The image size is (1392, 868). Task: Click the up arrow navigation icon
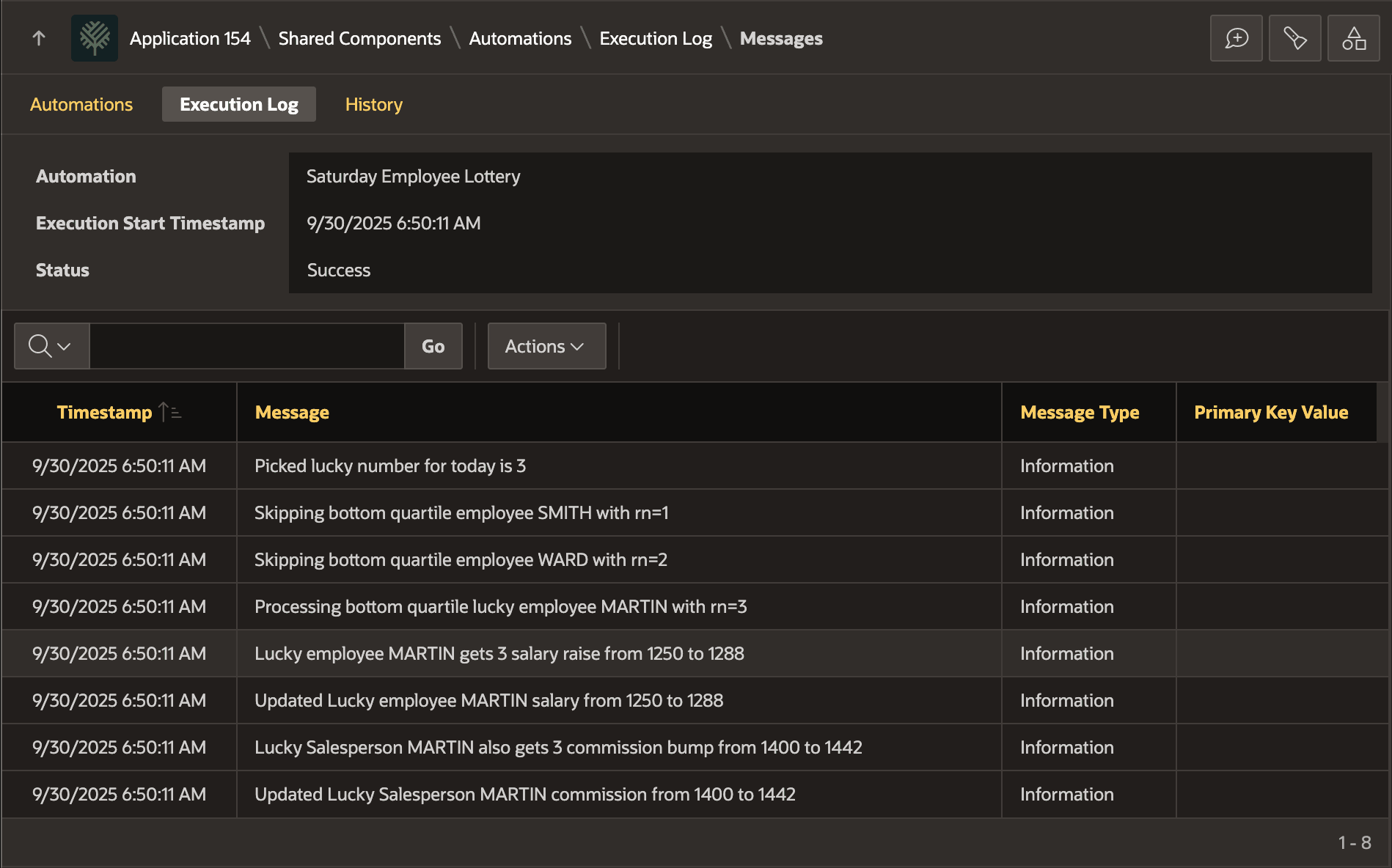(x=39, y=38)
